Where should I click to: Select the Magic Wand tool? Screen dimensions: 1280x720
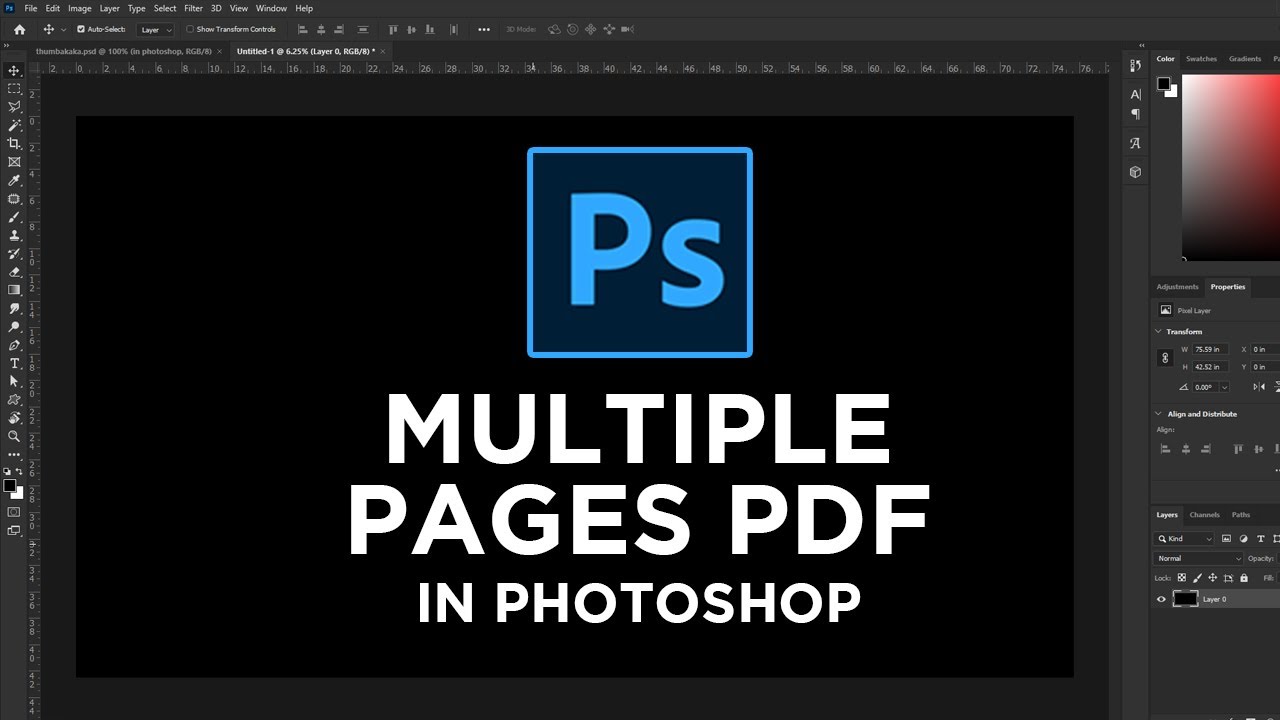click(x=14, y=126)
